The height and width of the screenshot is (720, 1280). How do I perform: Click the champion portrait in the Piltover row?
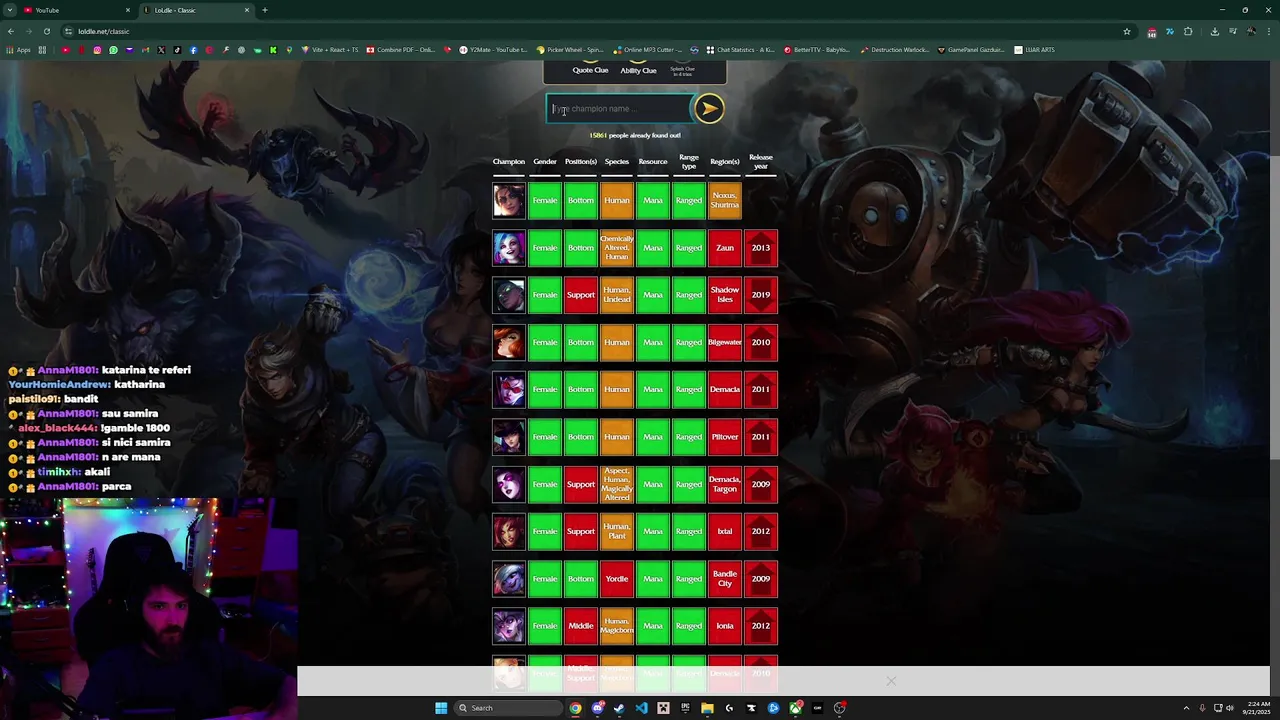click(508, 437)
